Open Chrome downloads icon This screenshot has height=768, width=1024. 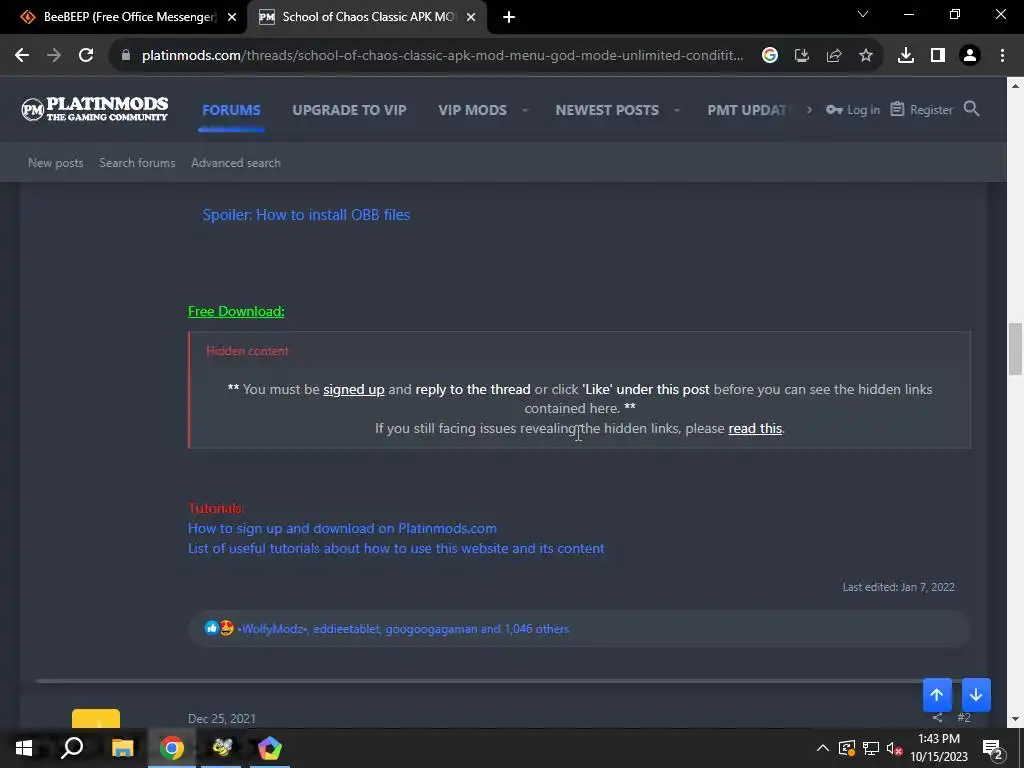(906, 56)
